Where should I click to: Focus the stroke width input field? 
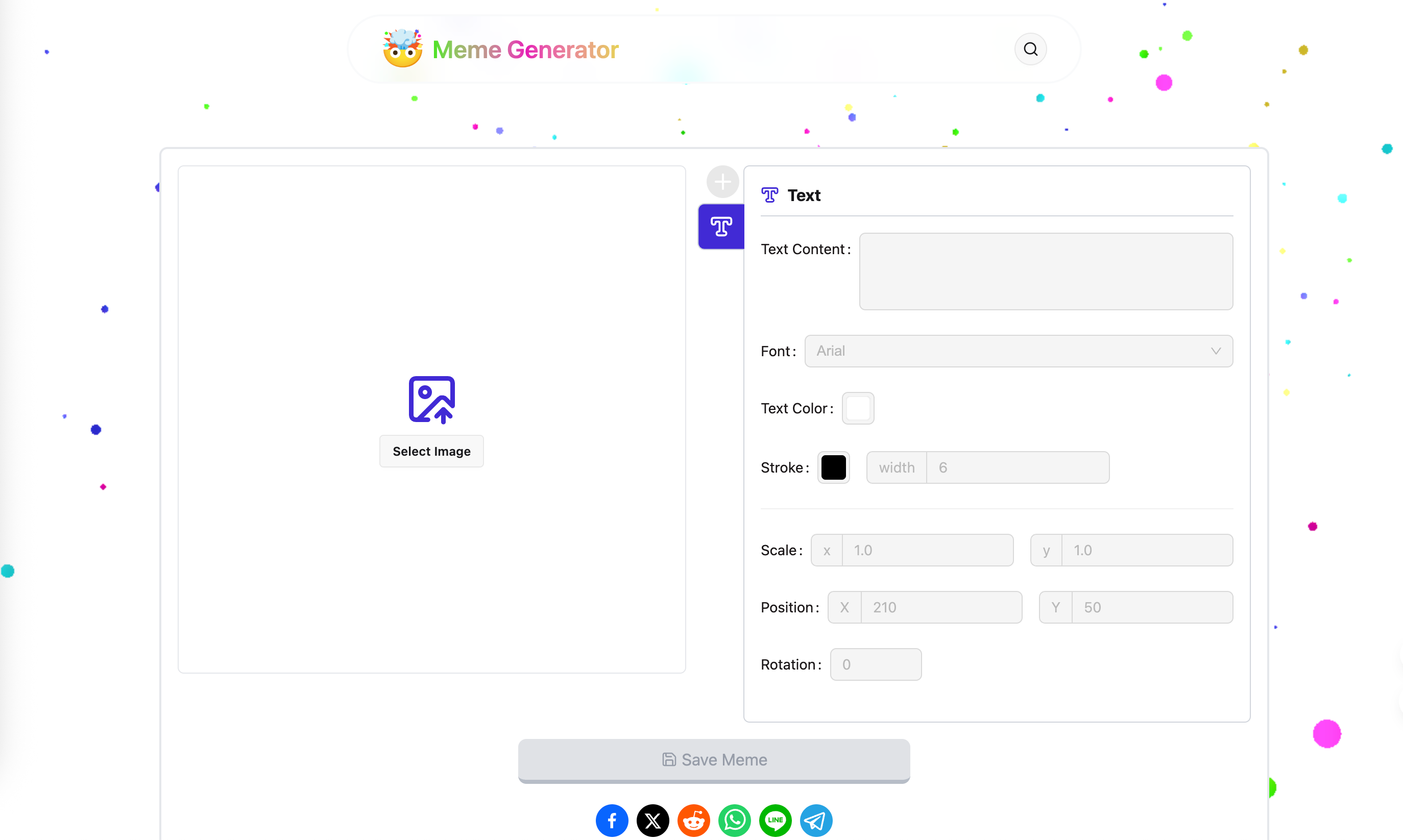[x=1017, y=467]
